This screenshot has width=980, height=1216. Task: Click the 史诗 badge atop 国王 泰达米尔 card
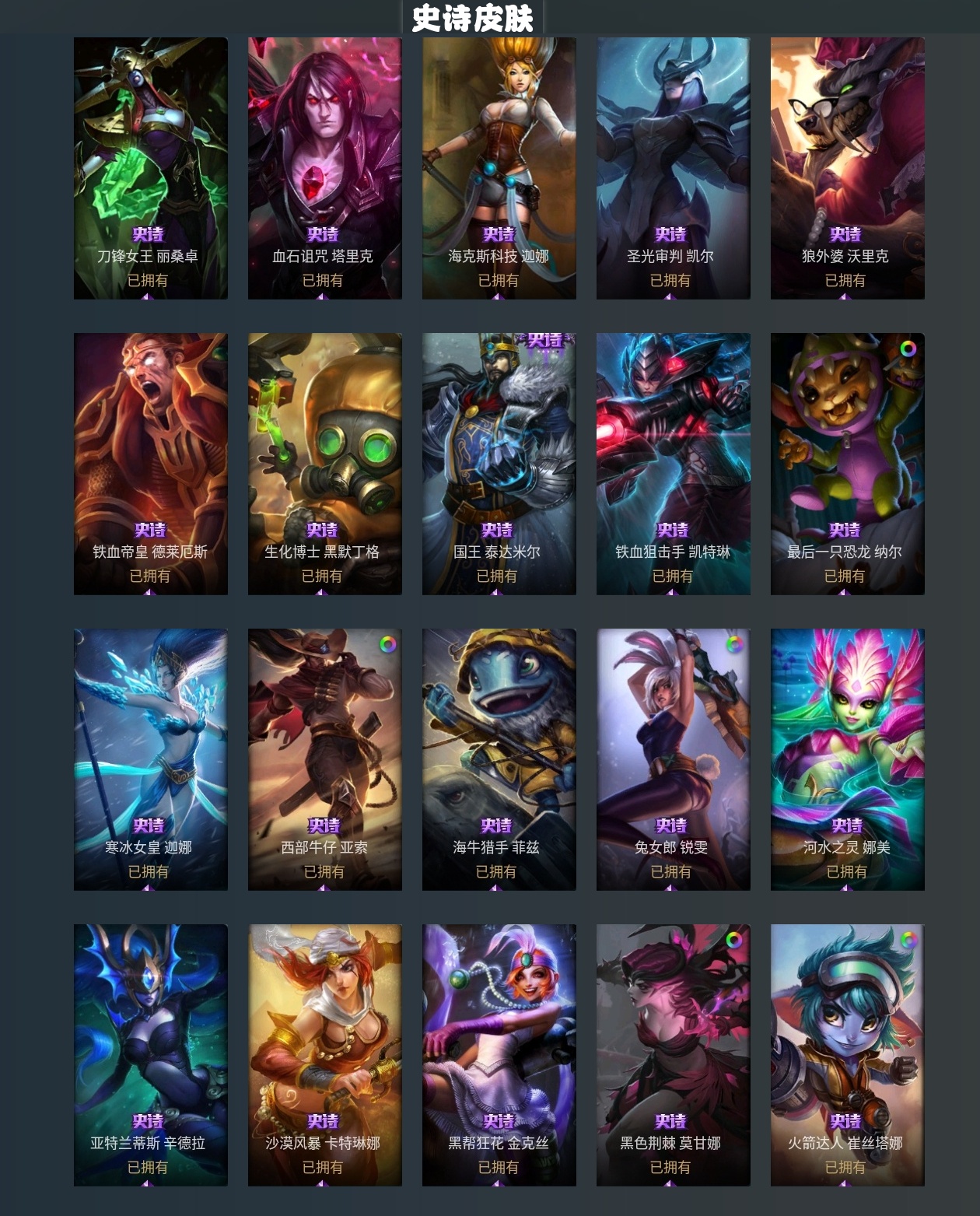pos(544,341)
